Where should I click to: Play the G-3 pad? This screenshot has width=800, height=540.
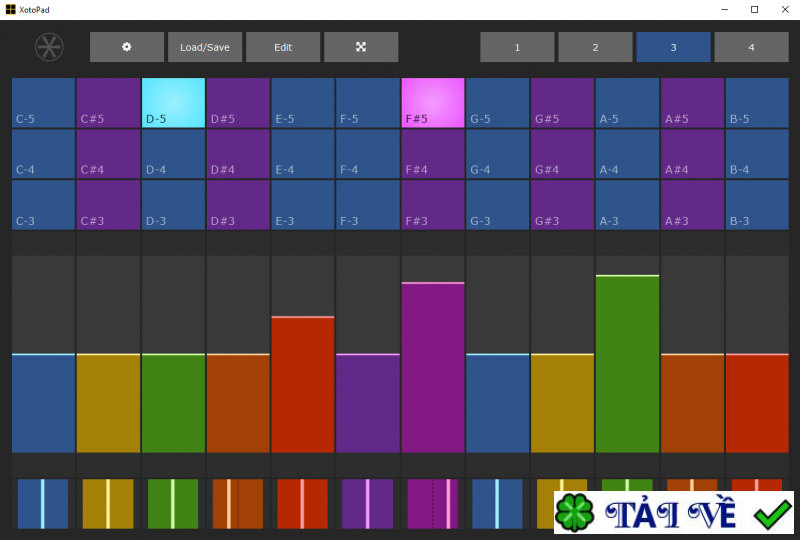tap(497, 205)
